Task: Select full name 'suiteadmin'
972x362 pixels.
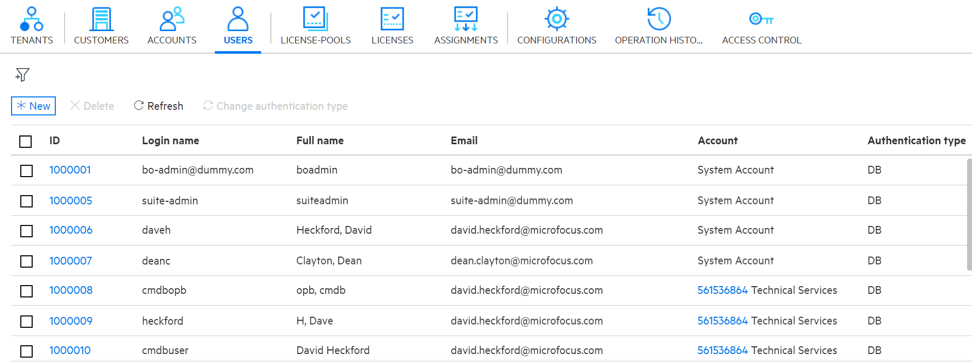Action: 321,200
